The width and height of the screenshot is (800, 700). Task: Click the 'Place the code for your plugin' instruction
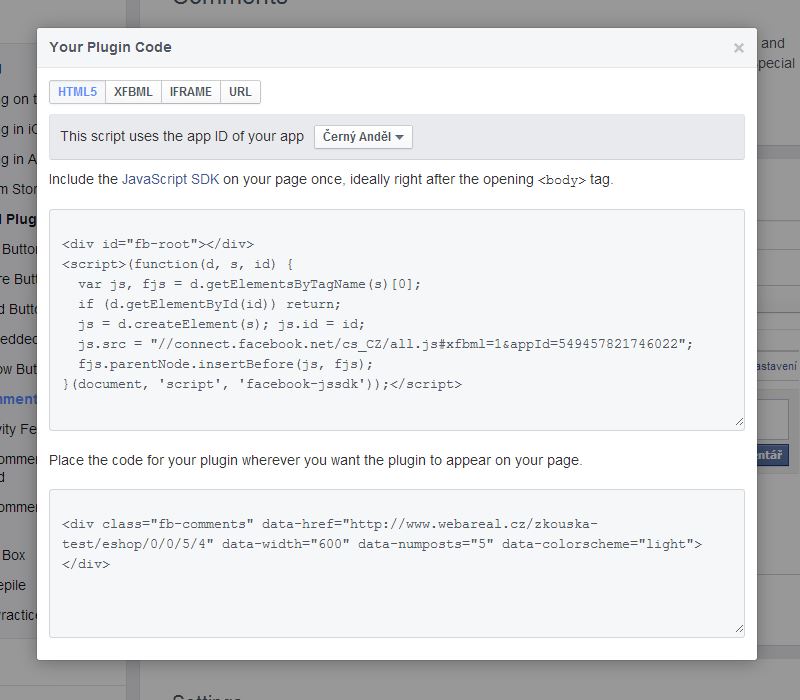(x=315, y=460)
